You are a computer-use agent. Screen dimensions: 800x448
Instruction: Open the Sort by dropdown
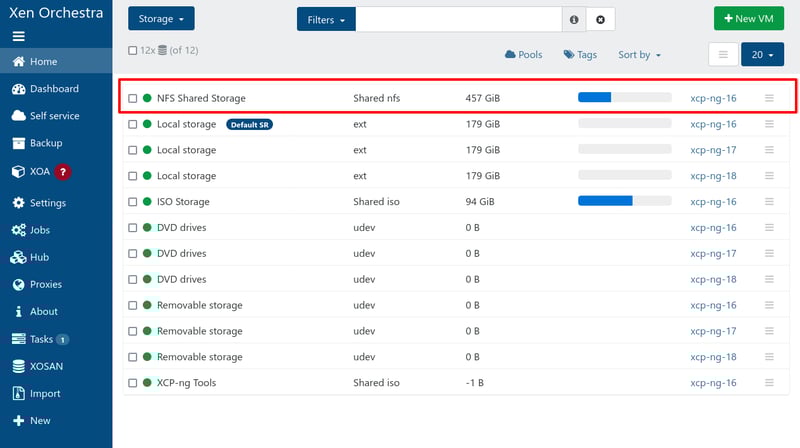point(639,55)
